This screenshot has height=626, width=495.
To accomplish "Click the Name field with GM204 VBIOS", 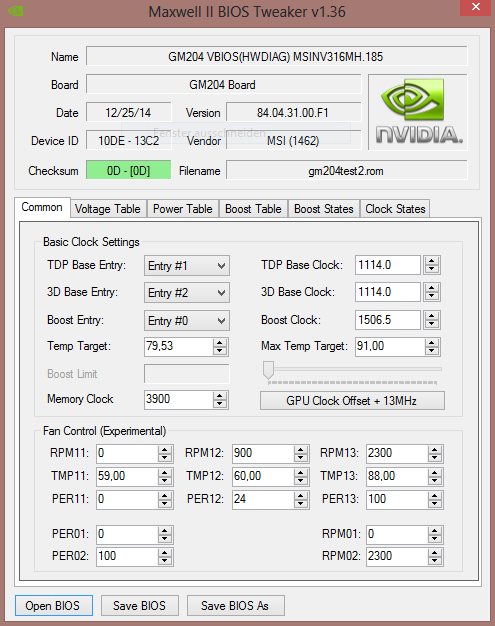I will [x=276, y=56].
